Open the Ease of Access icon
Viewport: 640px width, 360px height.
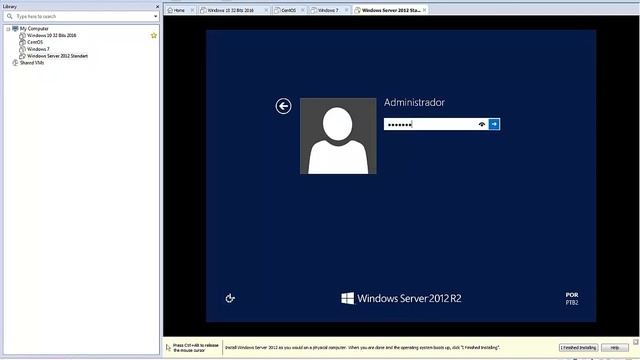pos(230,298)
